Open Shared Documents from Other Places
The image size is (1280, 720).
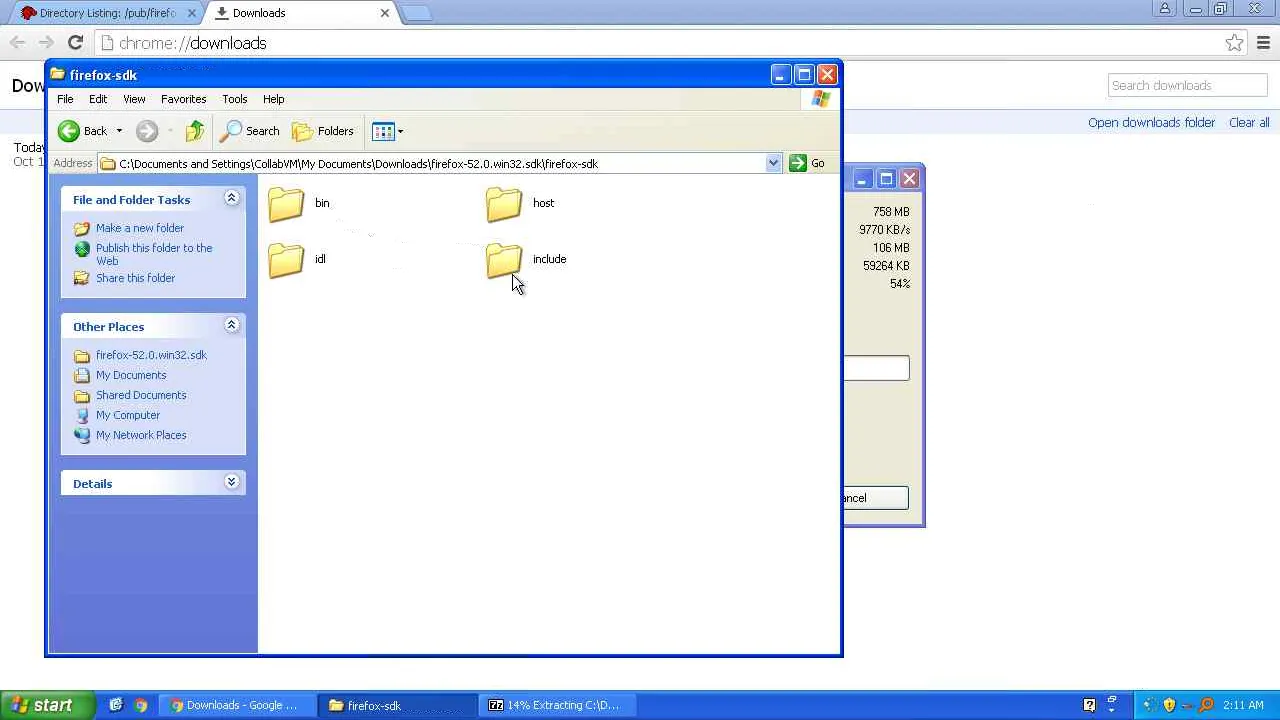[141, 395]
